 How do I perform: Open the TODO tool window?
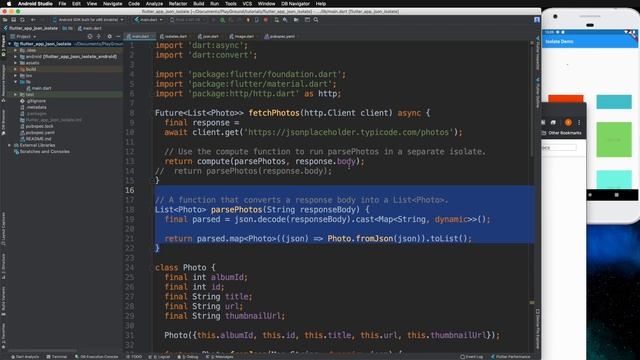point(134,357)
